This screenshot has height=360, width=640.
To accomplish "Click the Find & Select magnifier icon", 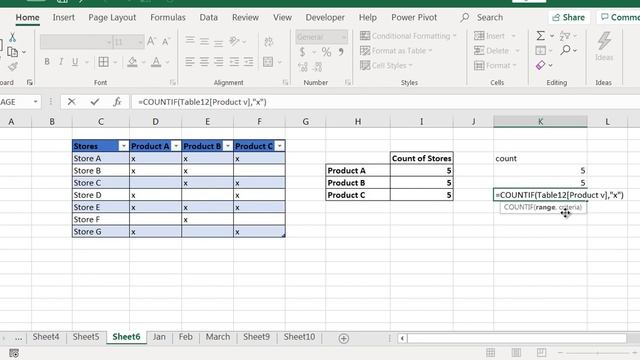I will (565, 50).
